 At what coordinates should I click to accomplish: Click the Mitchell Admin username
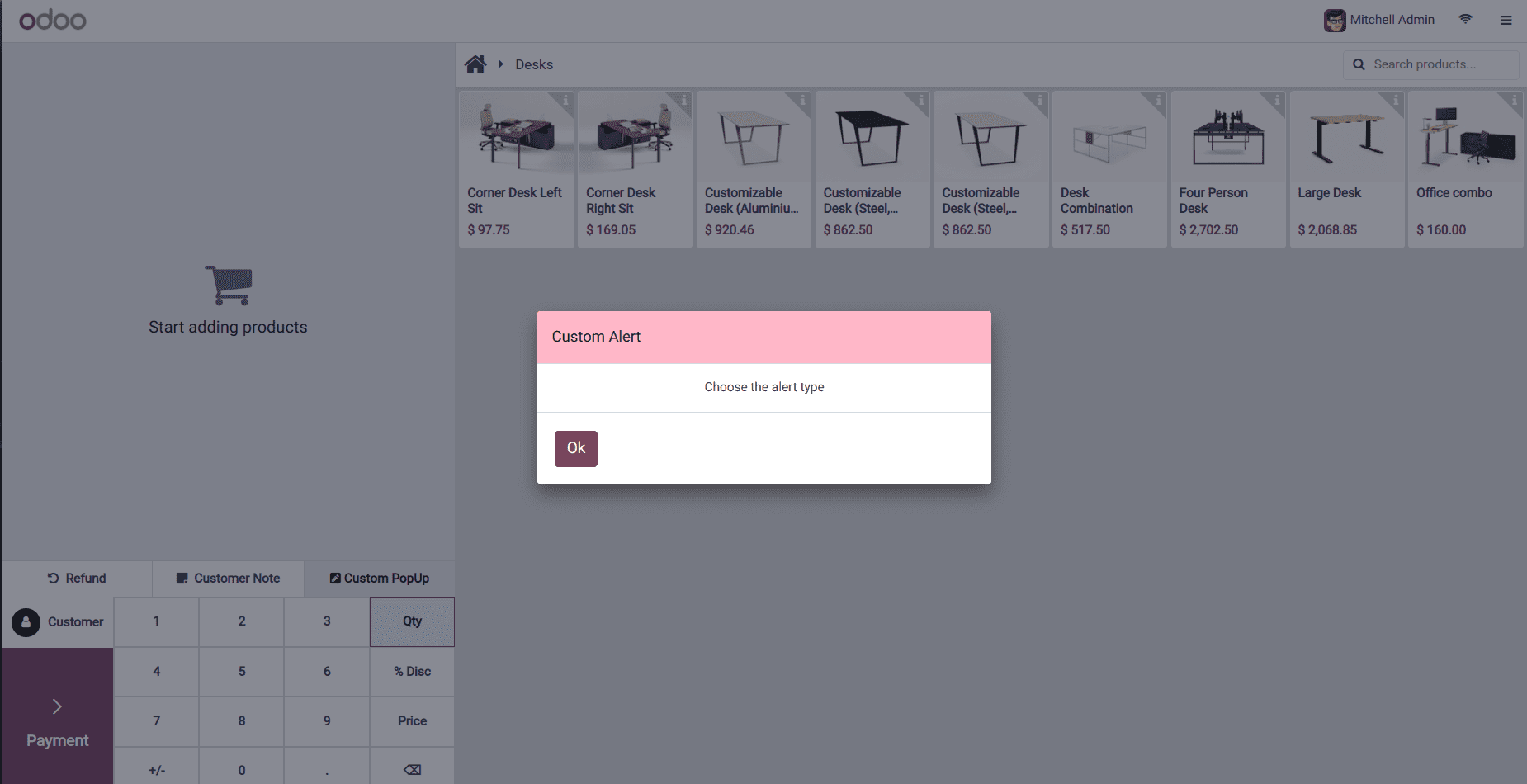(1392, 20)
